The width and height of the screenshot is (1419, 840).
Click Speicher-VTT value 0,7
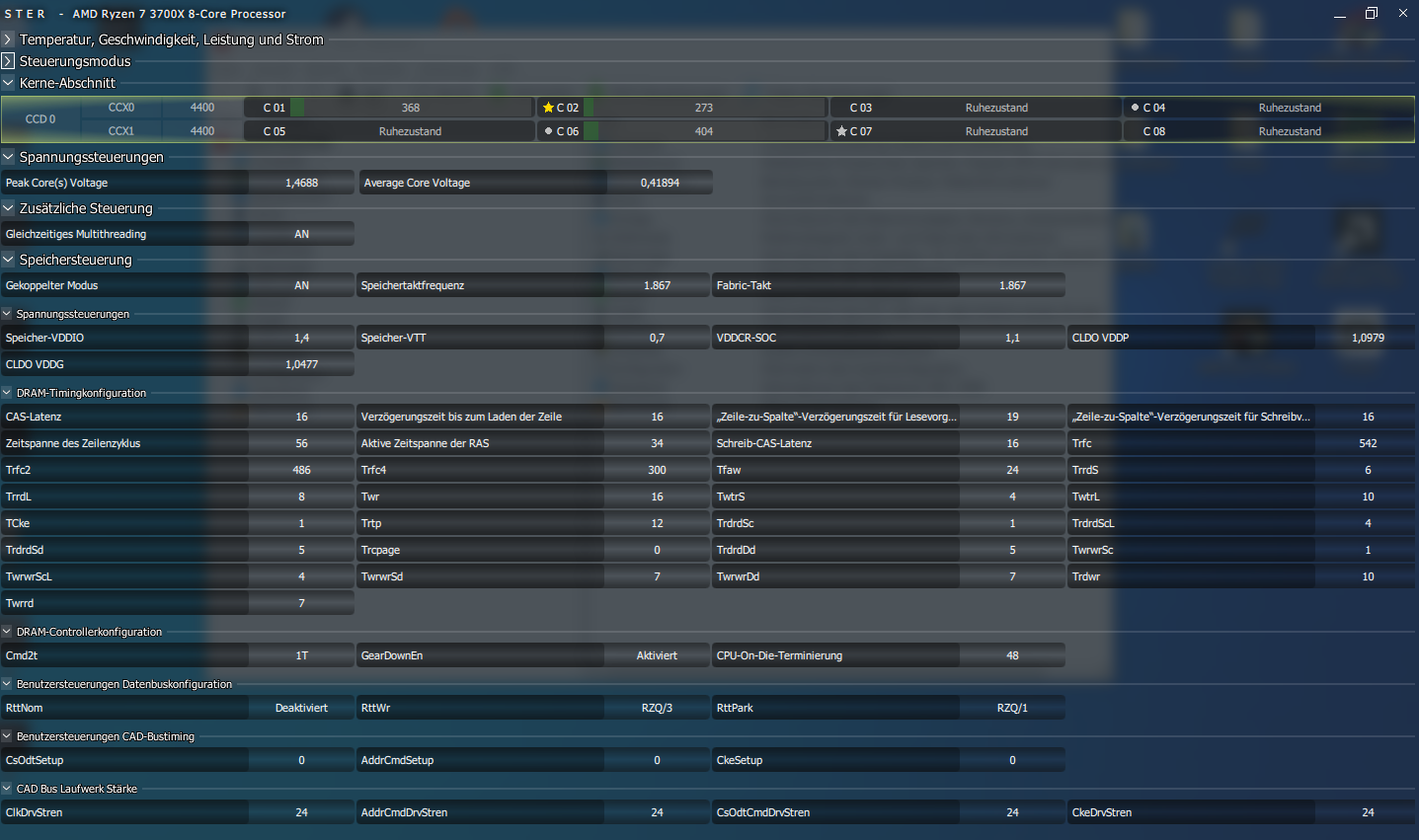point(657,338)
